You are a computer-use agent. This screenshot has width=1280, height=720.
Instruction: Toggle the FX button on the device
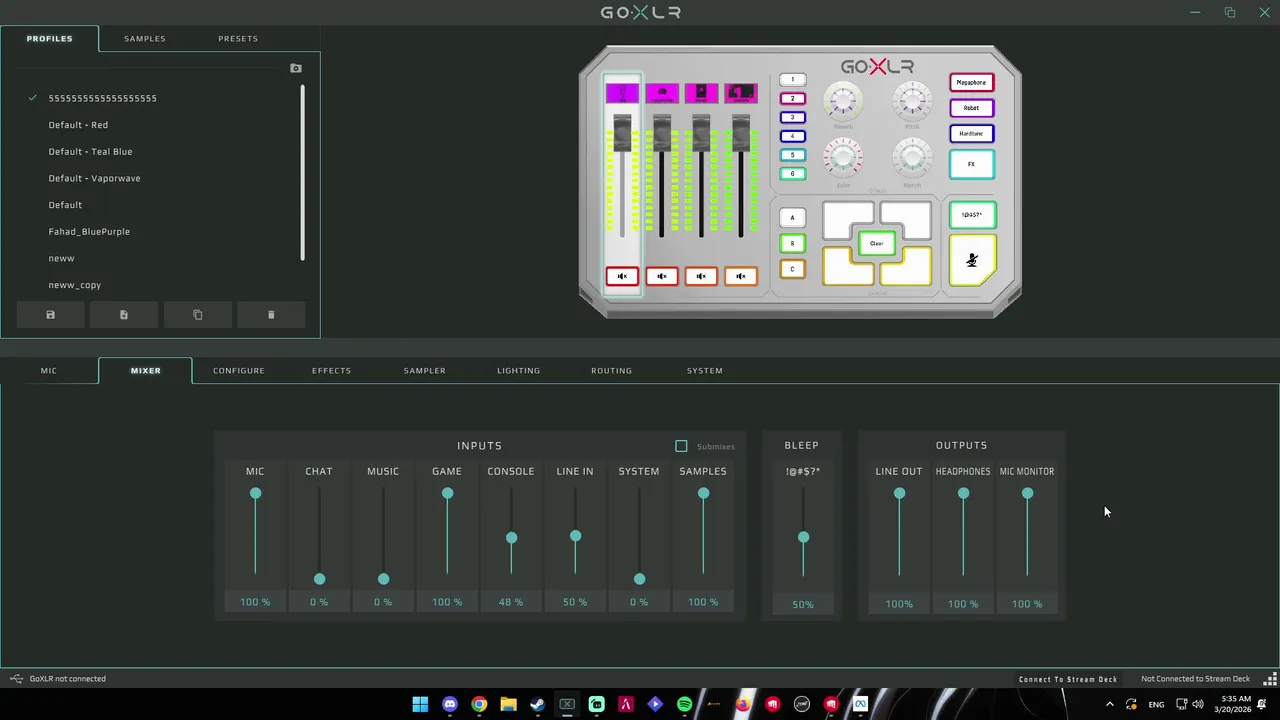pyautogui.click(x=971, y=164)
